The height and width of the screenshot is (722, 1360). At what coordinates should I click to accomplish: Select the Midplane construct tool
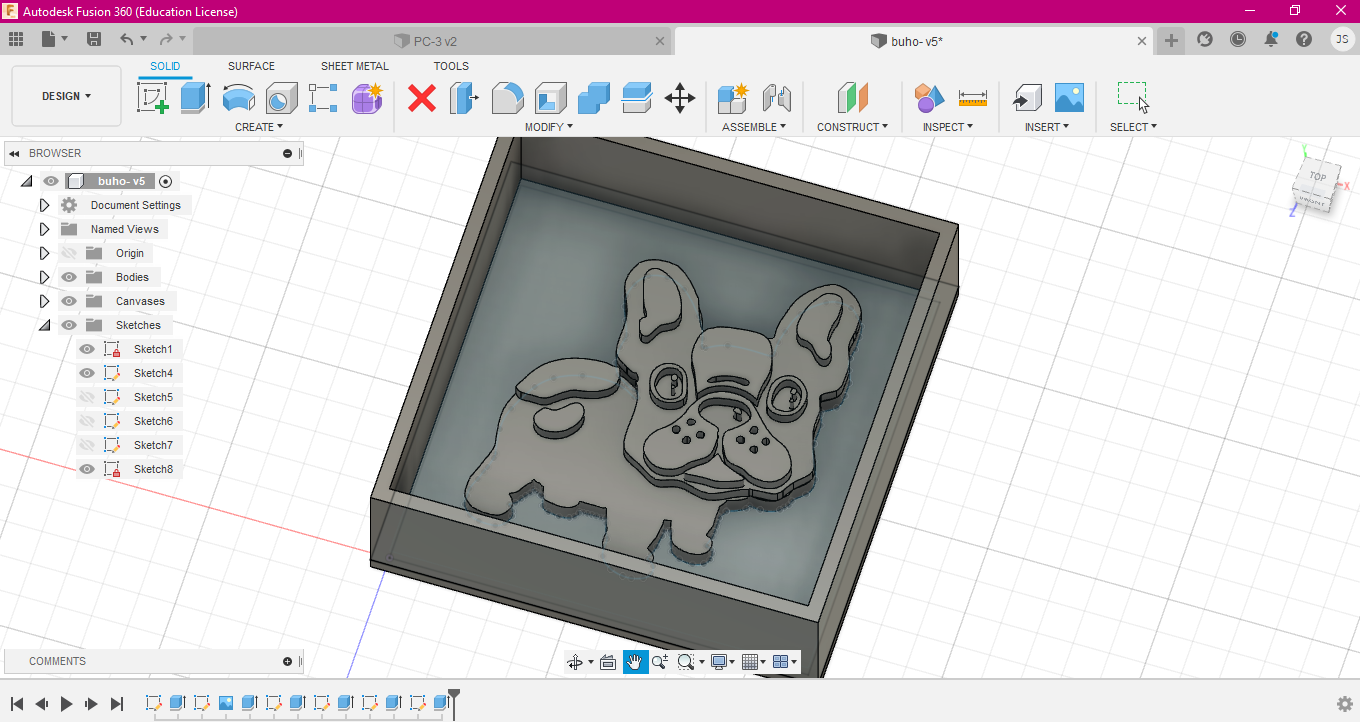coord(852,98)
